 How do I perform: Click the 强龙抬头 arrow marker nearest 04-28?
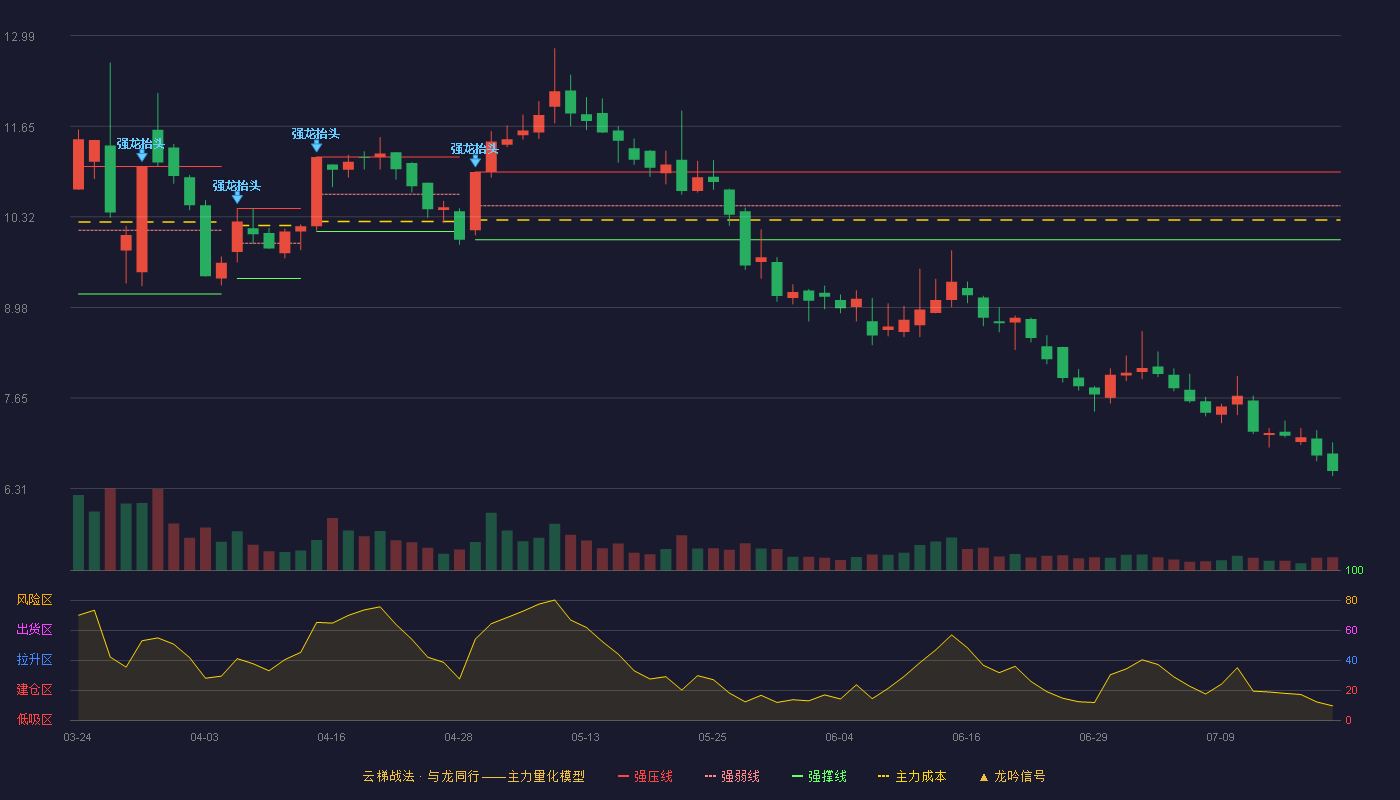pyautogui.click(x=475, y=161)
